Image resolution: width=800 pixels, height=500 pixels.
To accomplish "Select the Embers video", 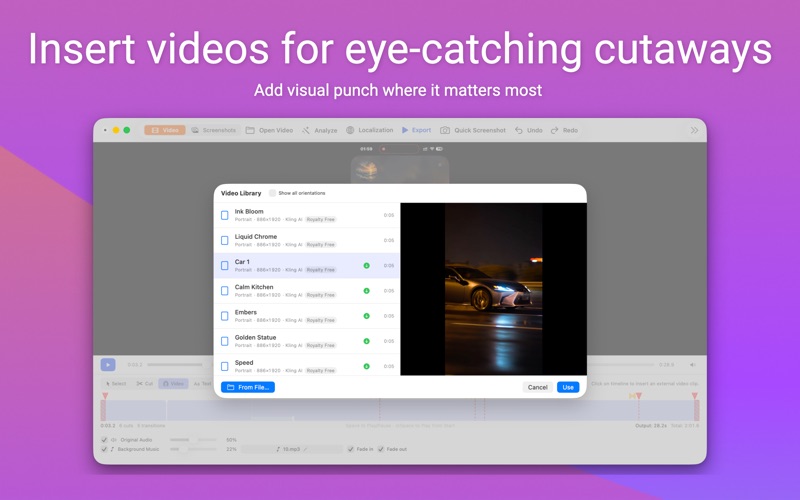I will coord(306,316).
